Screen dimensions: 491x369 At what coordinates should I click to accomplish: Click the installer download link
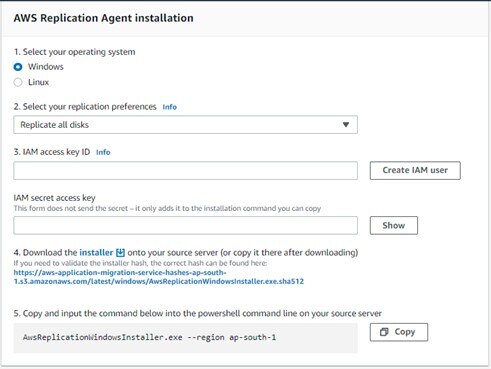click(x=96, y=253)
